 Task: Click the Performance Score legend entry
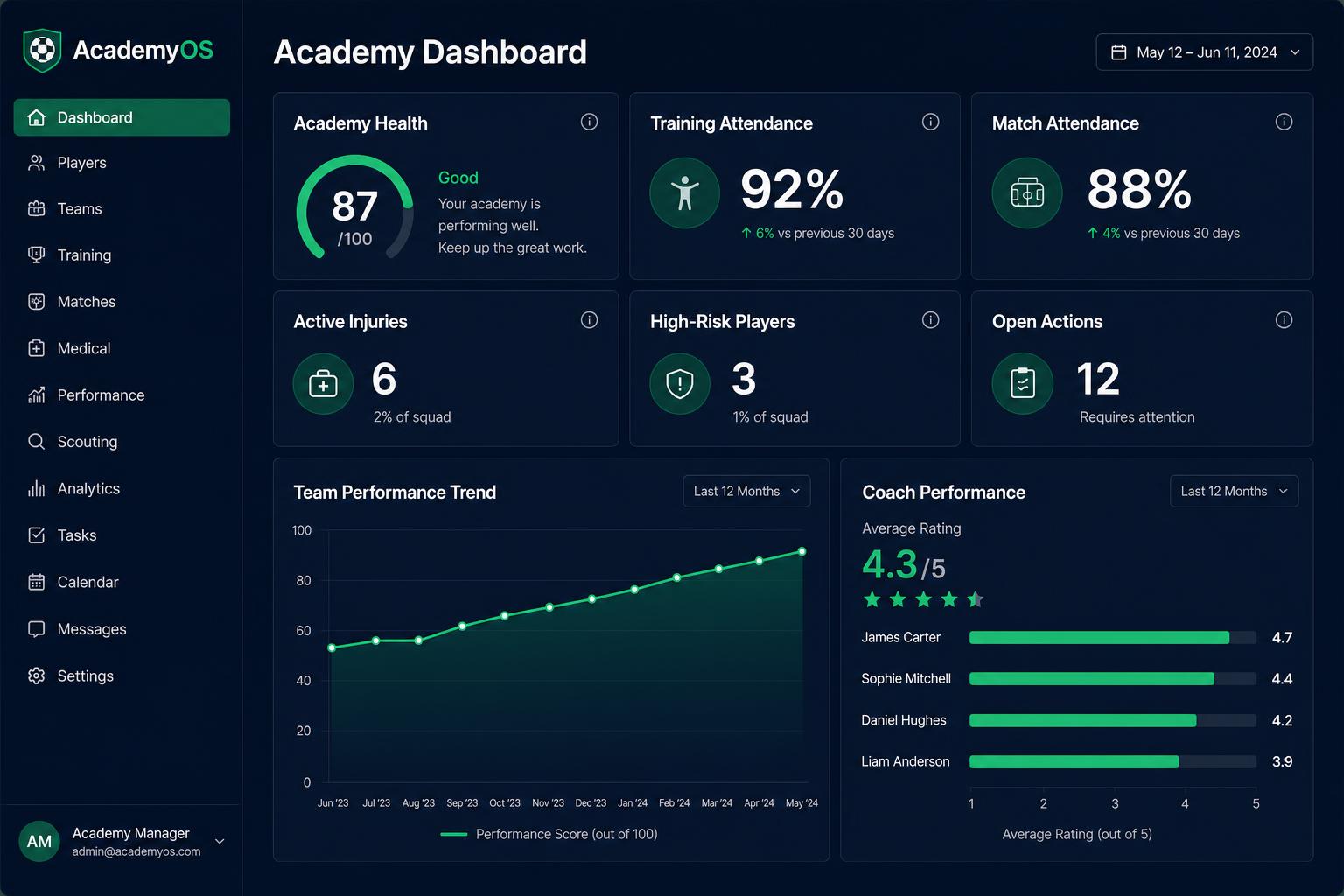pyautogui.click(x=549, y=834)
